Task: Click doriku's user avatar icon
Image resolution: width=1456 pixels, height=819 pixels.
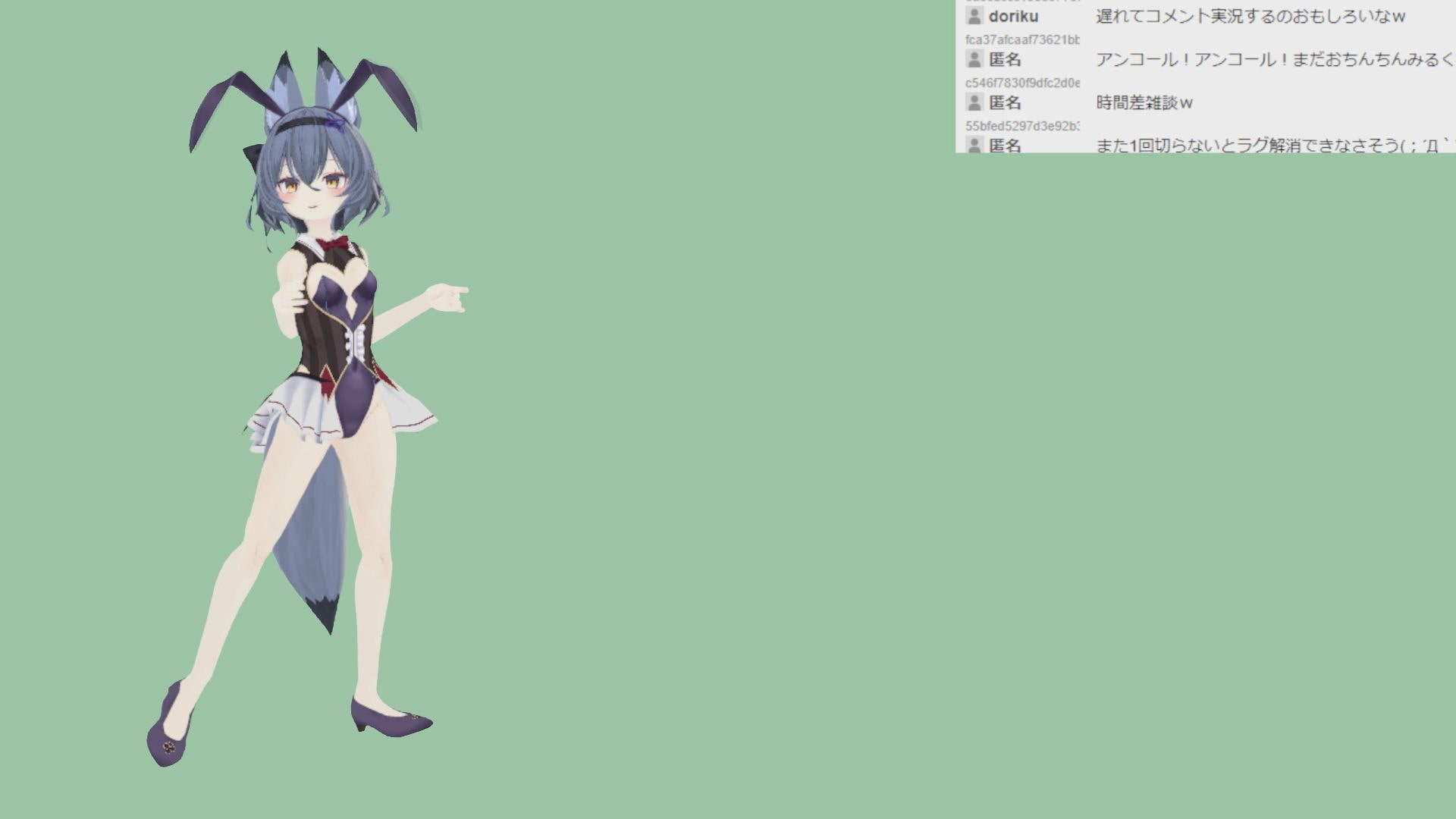Action: [x=974, y=16]
